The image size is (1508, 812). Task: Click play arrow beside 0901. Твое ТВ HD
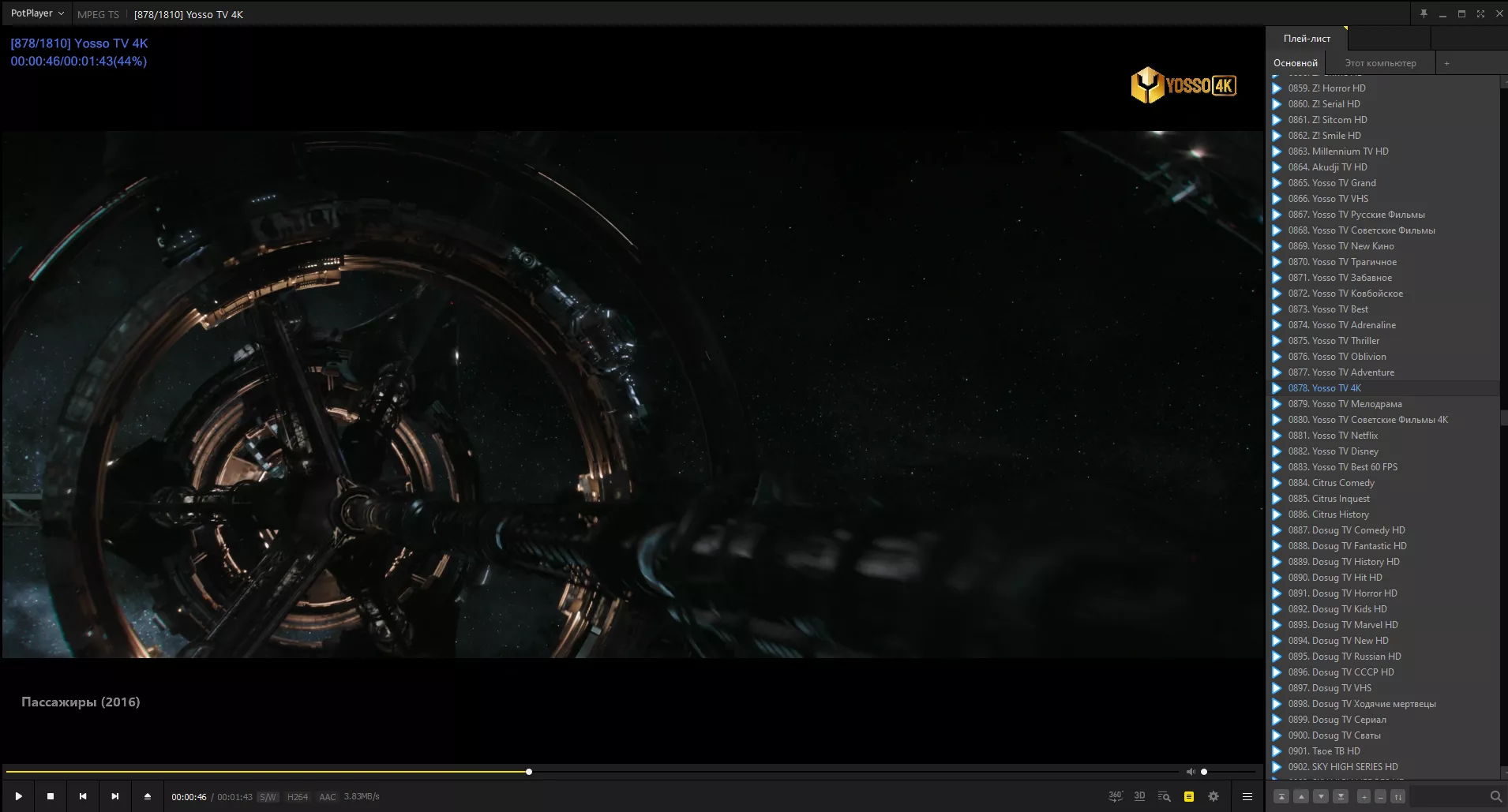(1277, 751)
